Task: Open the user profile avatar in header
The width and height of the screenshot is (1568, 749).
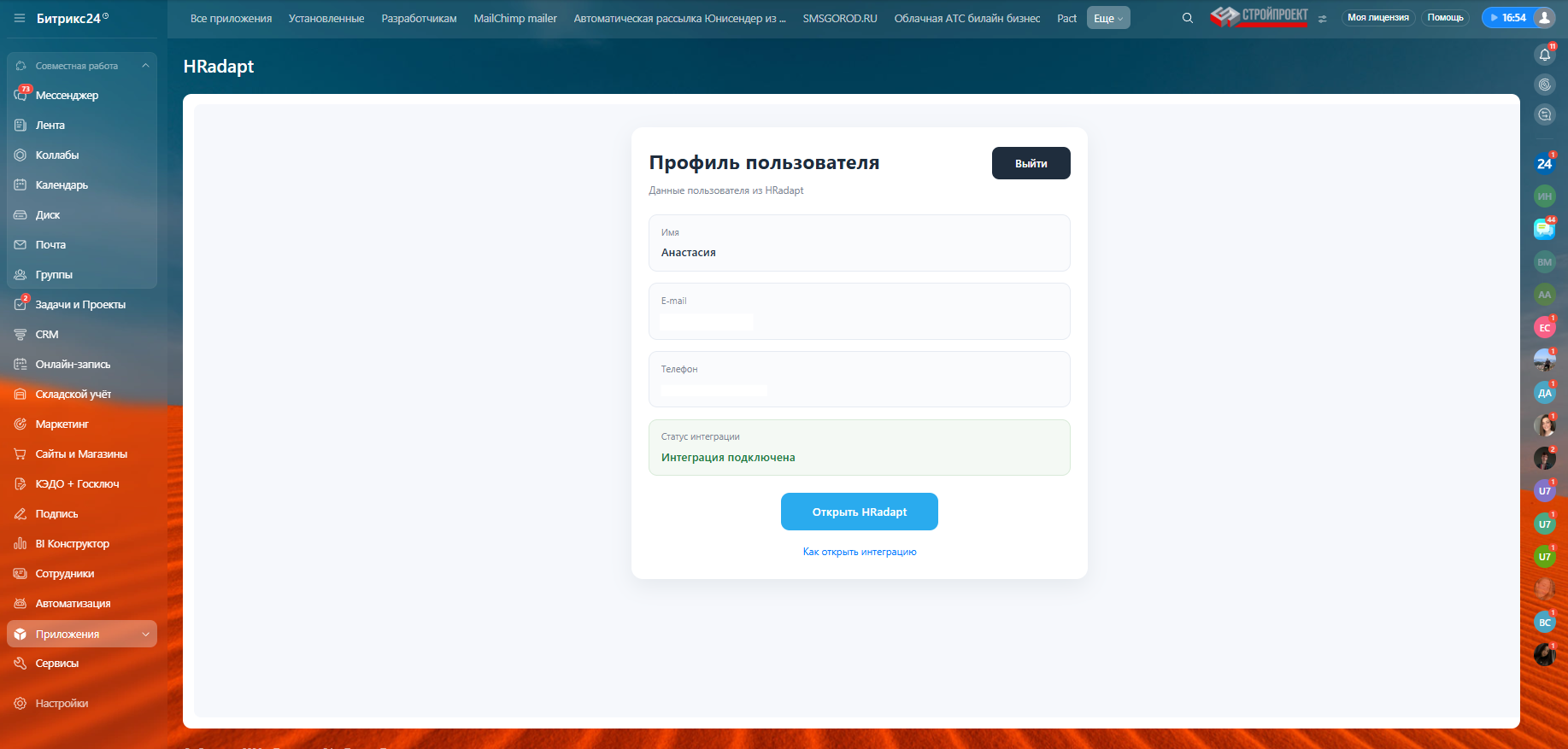Action: click(1544, 17)
